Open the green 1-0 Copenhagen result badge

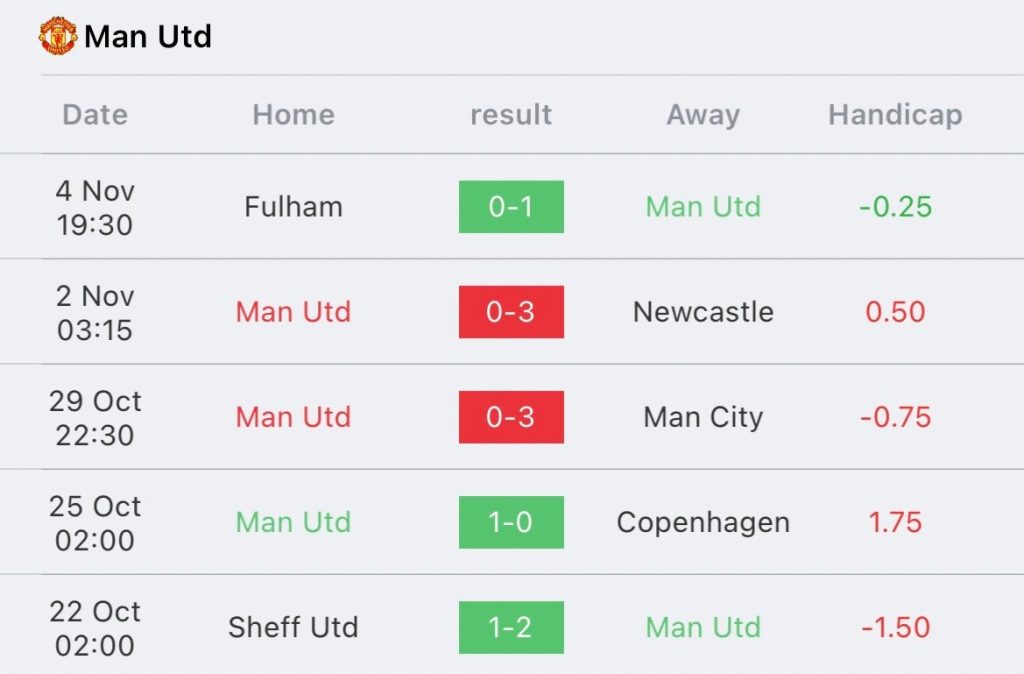tap(511, 522)
